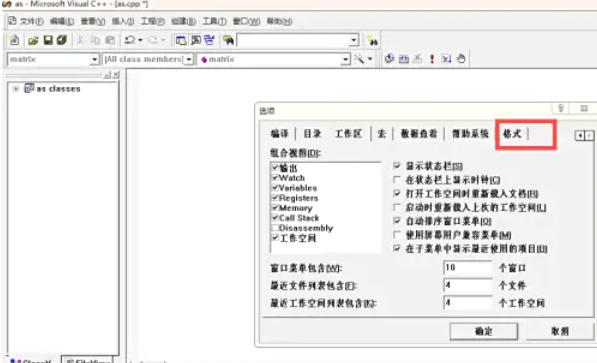This screenshot has height=363, width=597.
Task: Toggle the Call Stack checkbox
Action: pos(275,217)
